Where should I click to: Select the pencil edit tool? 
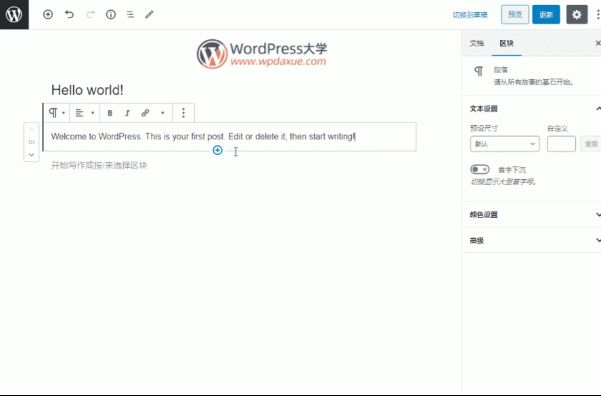(x=149, y=15)
